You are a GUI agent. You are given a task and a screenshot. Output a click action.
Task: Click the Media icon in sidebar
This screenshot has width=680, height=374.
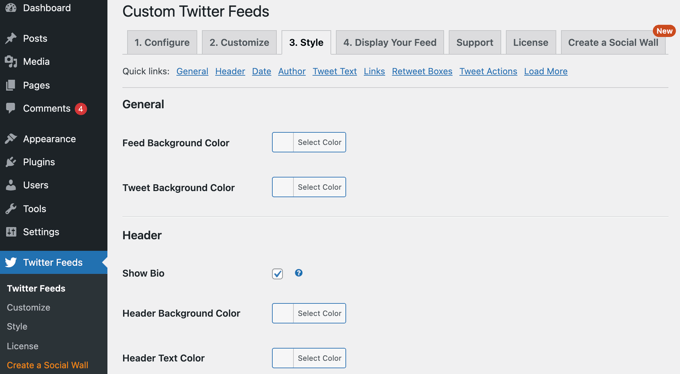pos(11,62)
